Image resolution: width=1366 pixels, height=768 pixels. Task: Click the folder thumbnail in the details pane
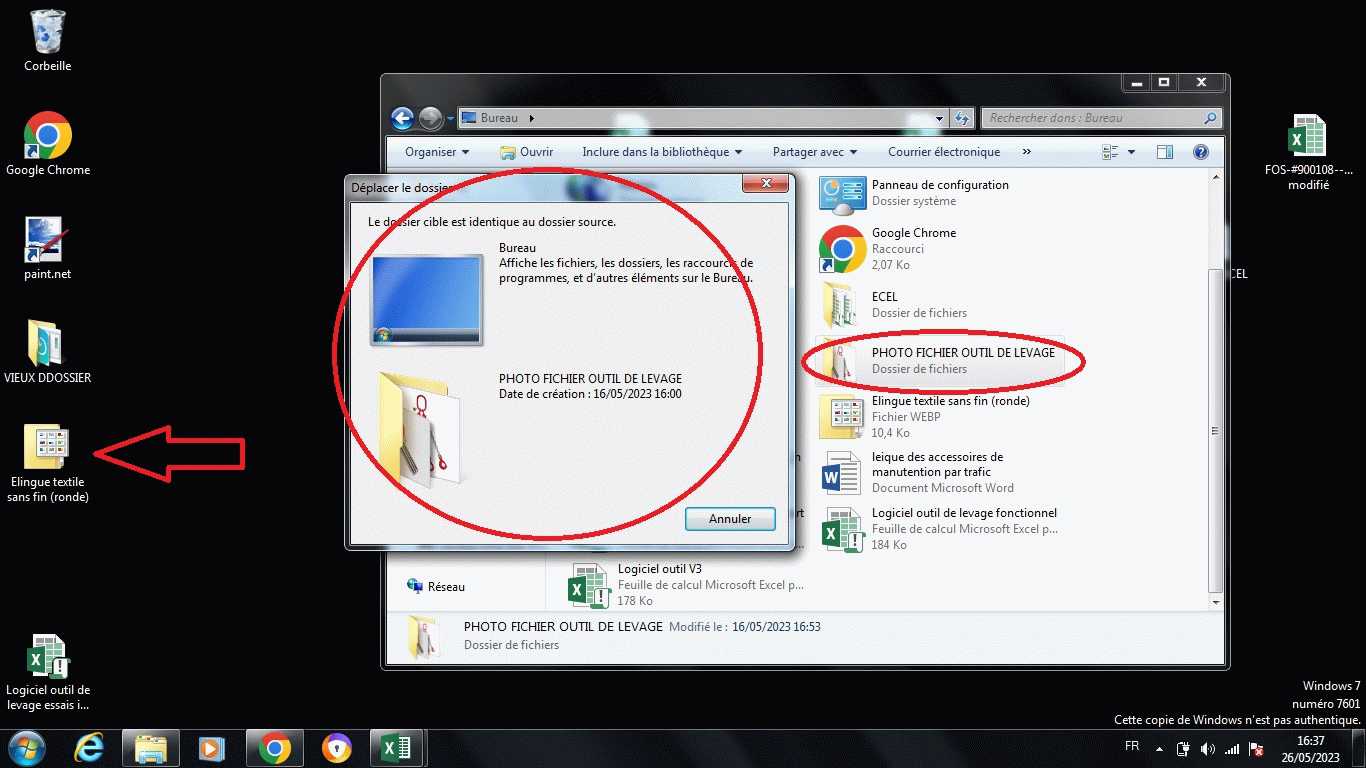click(x=425, y=637)
